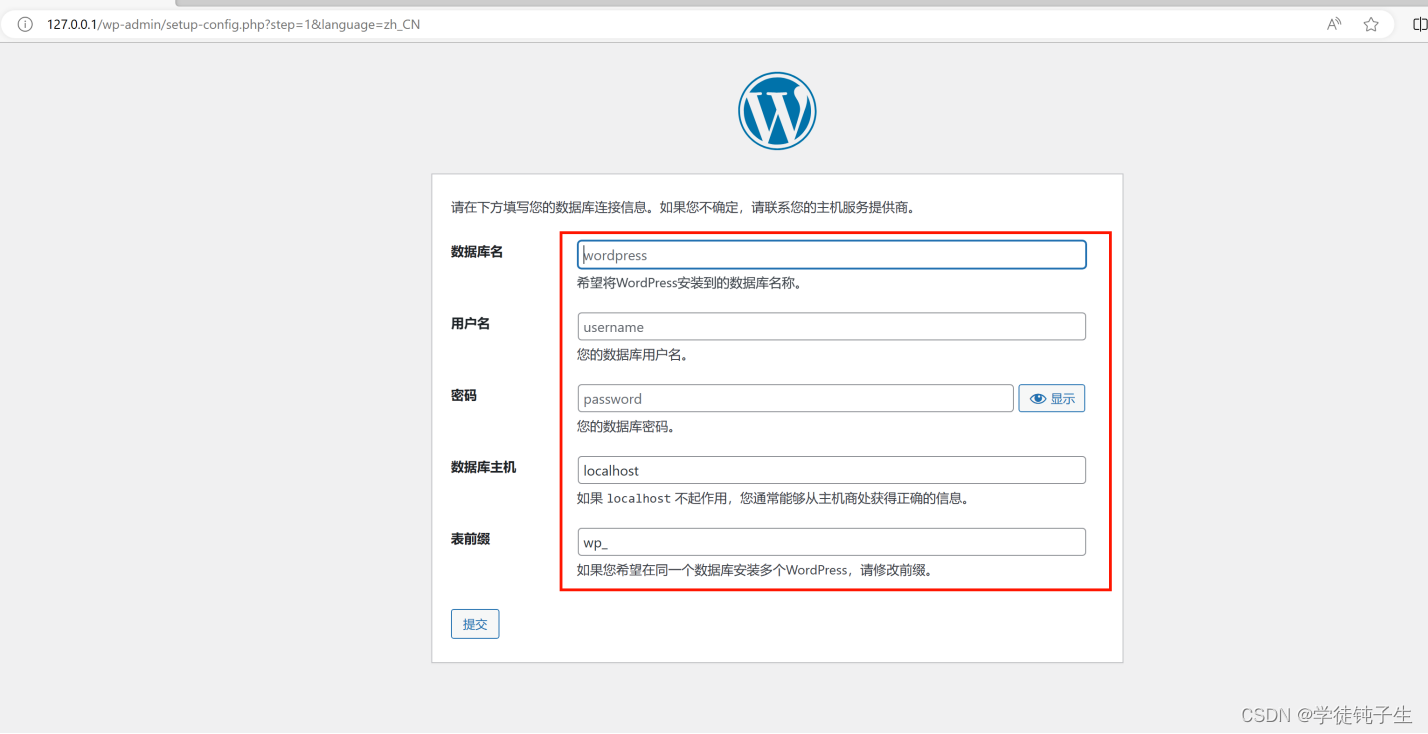
Task: Show the database password
Action: click(1052, 398)
